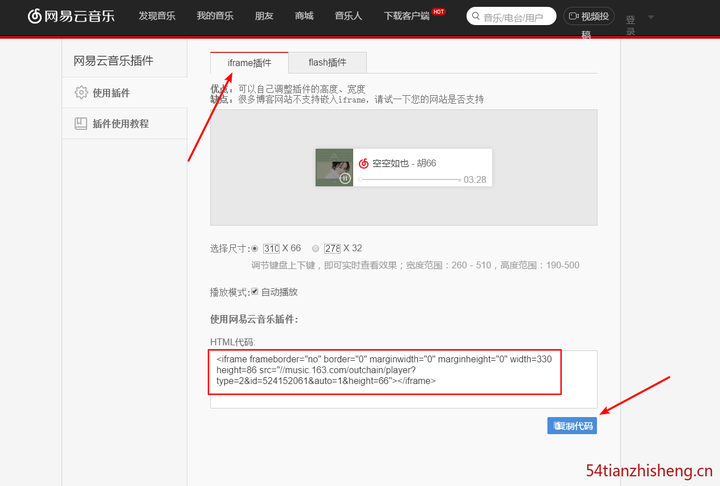Click the 复制代码 copy button
720x486 pixels.
[x=572, y=426]
